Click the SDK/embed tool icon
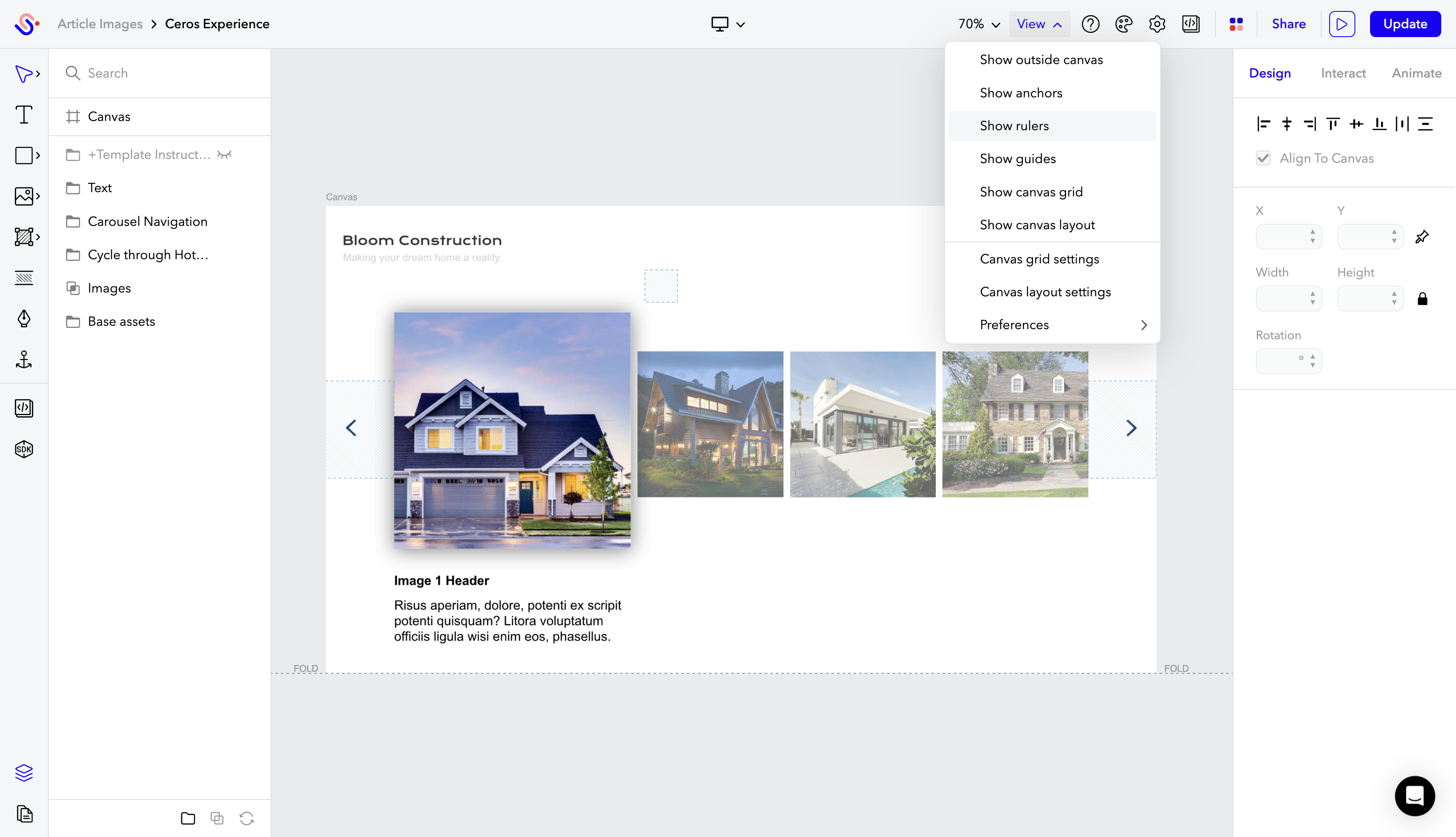The height and width of the screenshot is (837, 1456). click(24, 449)
